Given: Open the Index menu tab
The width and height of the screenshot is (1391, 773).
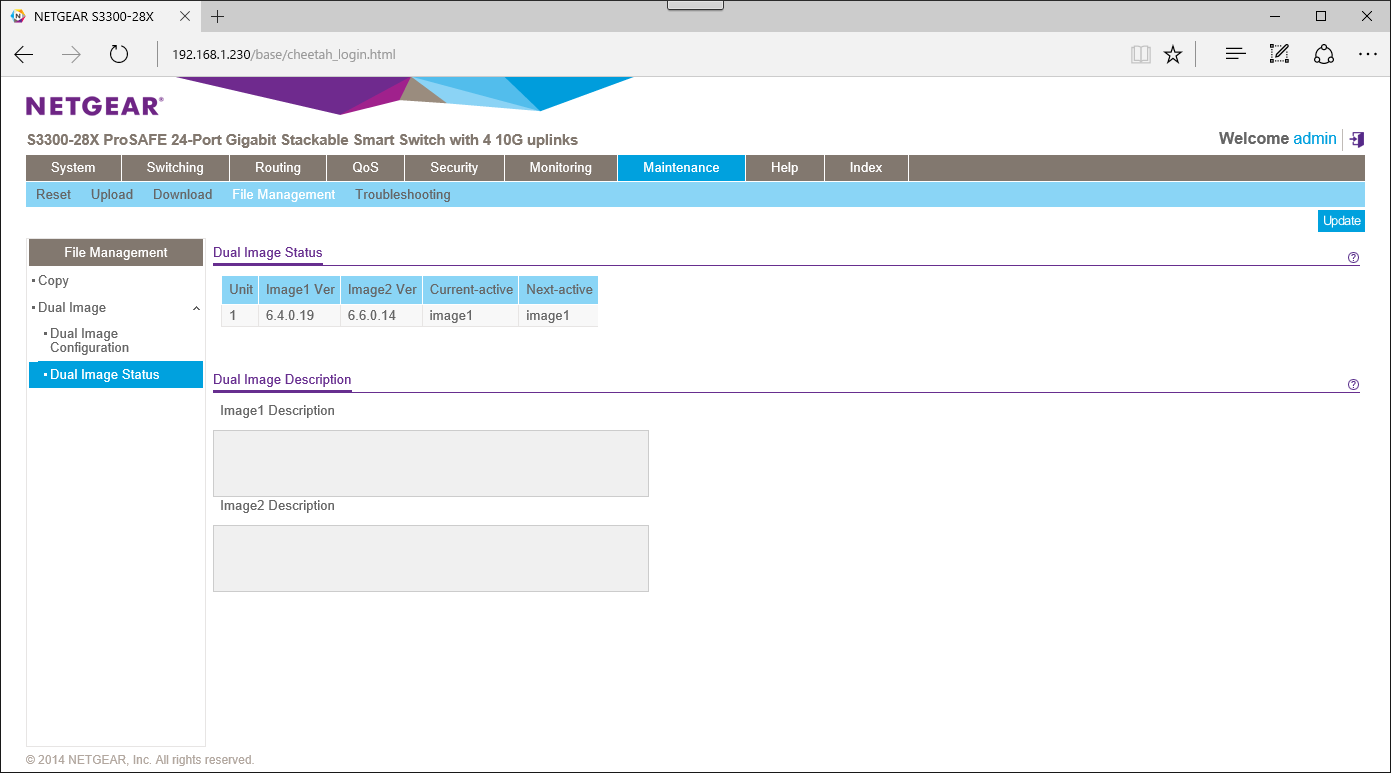Looking at the screenshot, I should 866,168.
